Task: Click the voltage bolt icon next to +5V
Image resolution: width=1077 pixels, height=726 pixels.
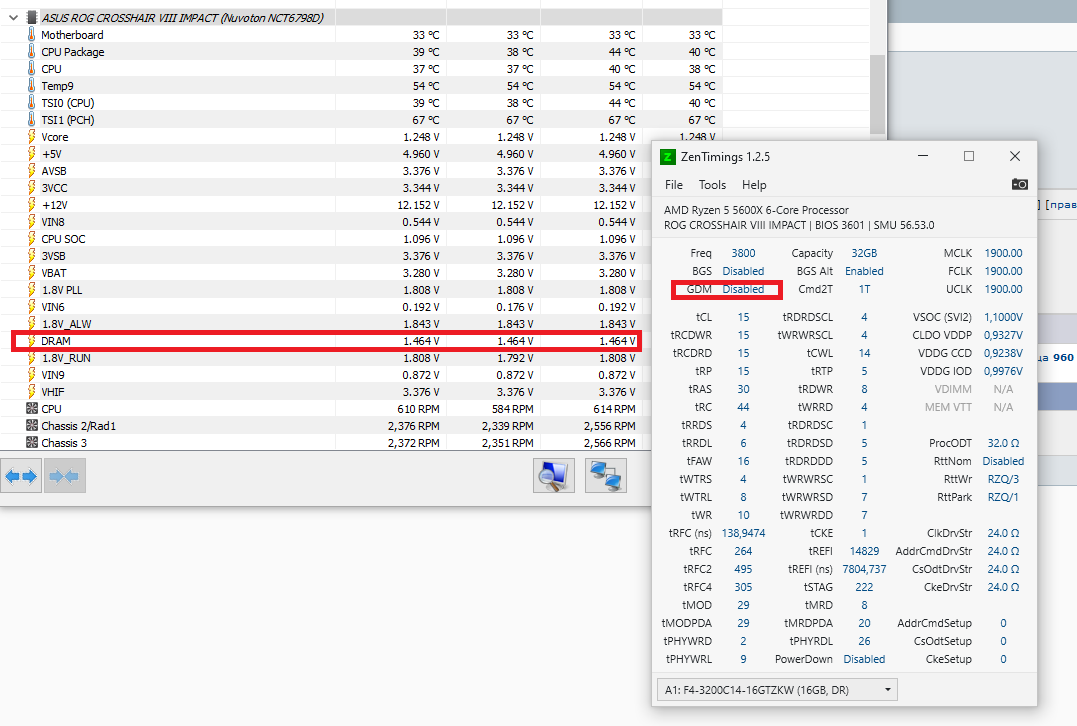Action: pyautogui.click(x=32, y=154)
